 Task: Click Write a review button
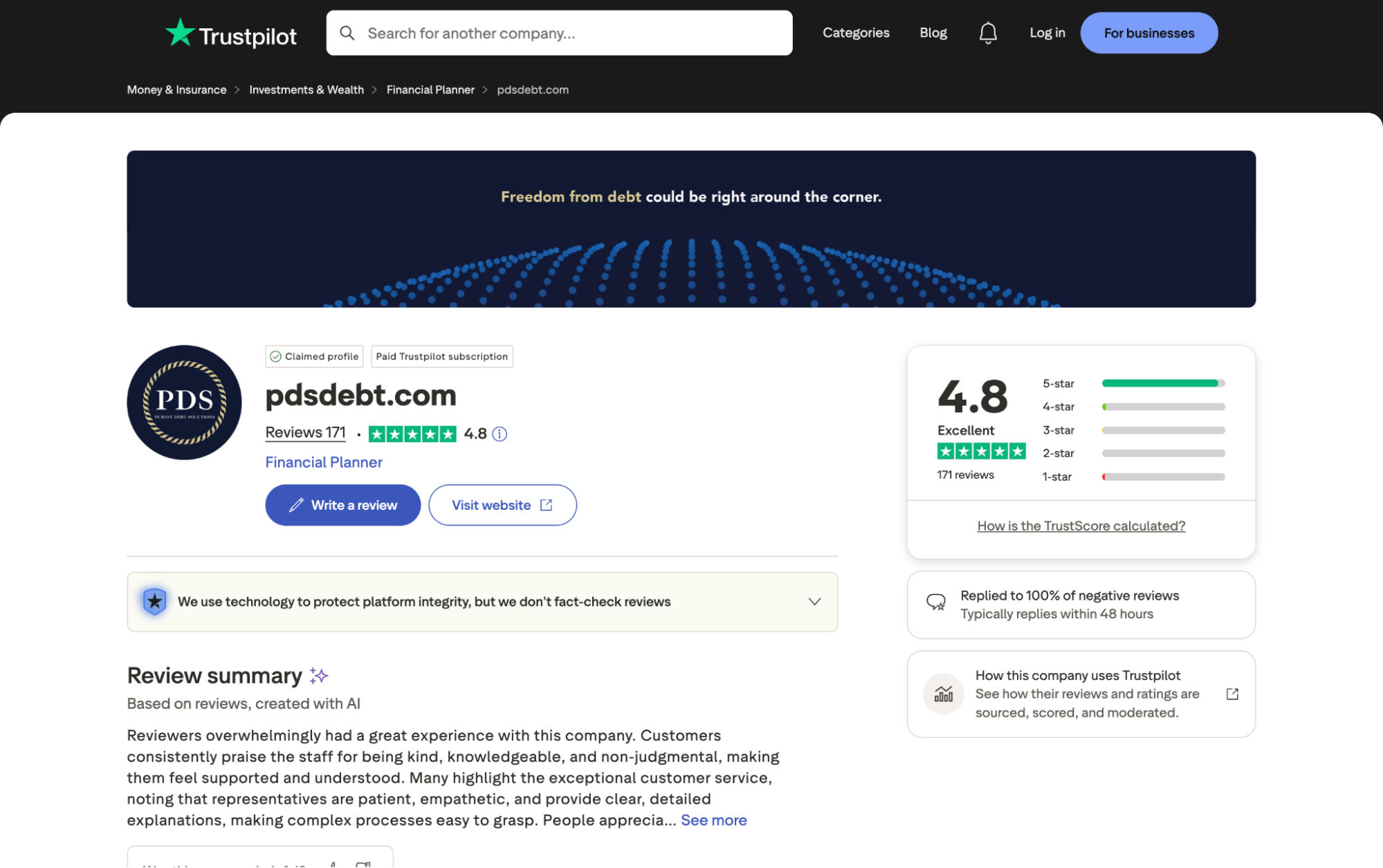tap(342, 505)
